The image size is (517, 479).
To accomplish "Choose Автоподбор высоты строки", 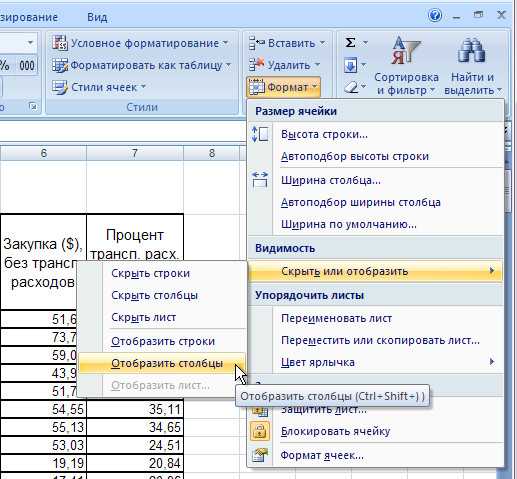I will point(375,156).
